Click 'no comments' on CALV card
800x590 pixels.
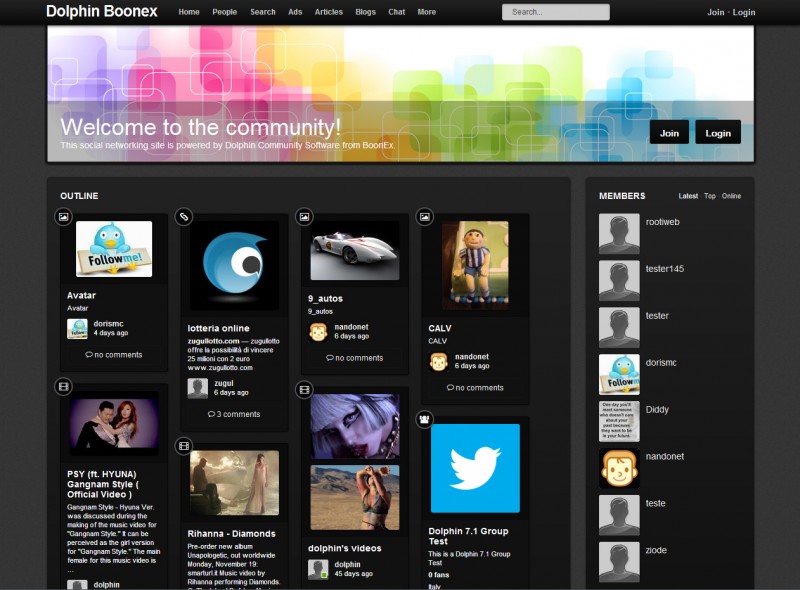coord(475,388)
